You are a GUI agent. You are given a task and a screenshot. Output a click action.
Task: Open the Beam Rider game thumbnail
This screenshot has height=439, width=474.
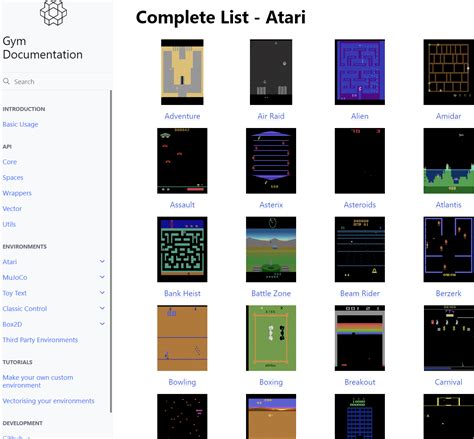coord(360,249)
